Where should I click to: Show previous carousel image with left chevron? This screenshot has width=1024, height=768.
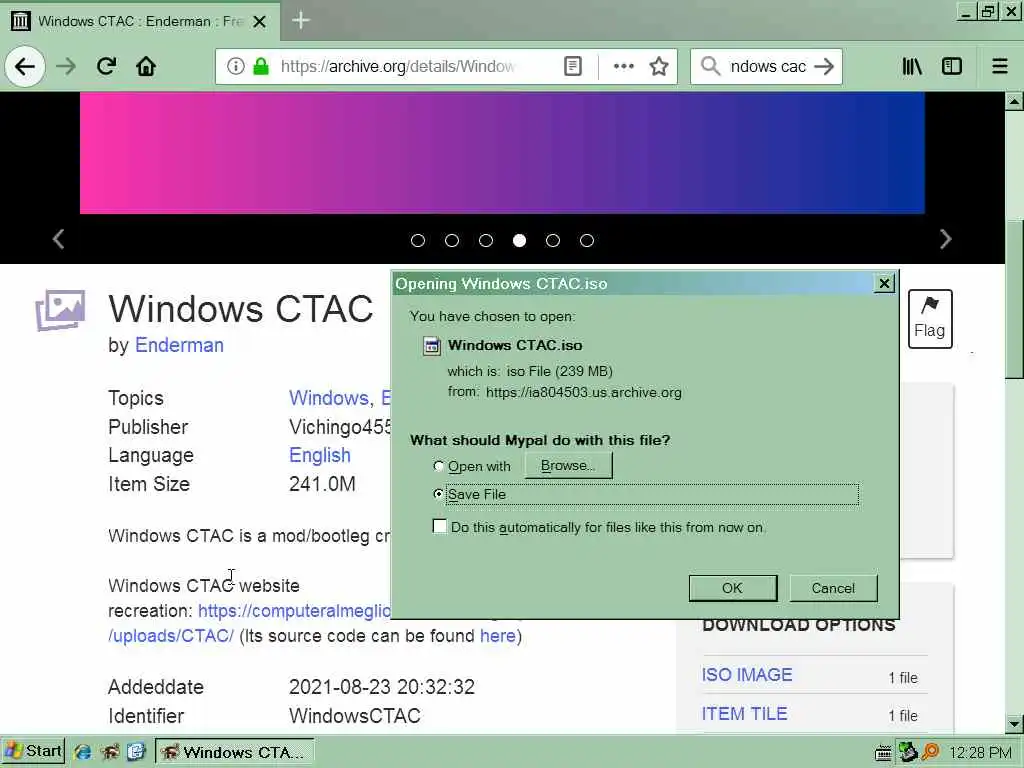[58, 239]
